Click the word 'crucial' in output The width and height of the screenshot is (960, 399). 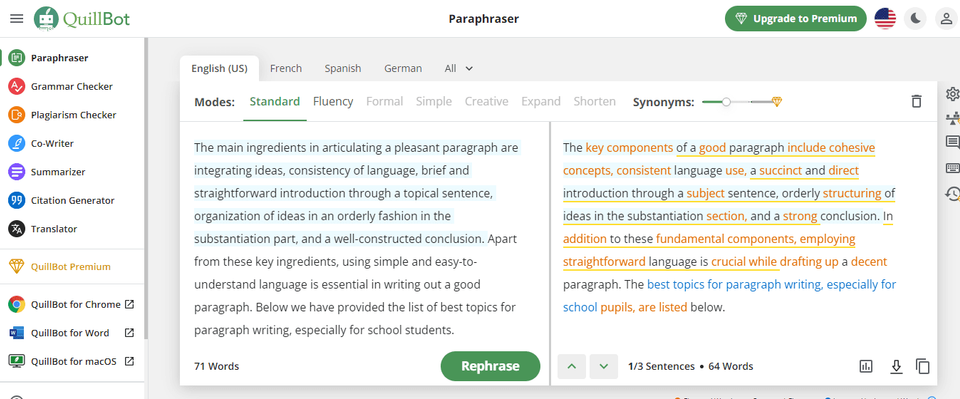click(x=728, y=262)
